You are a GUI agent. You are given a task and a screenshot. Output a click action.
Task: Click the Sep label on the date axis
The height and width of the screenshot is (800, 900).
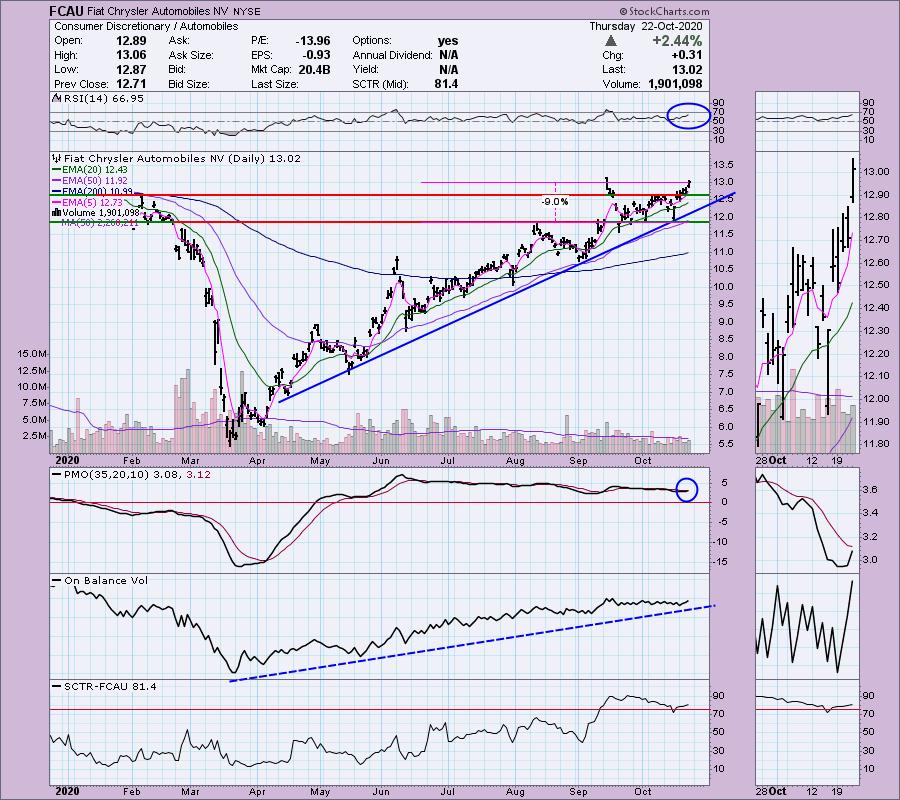[577, 461]
